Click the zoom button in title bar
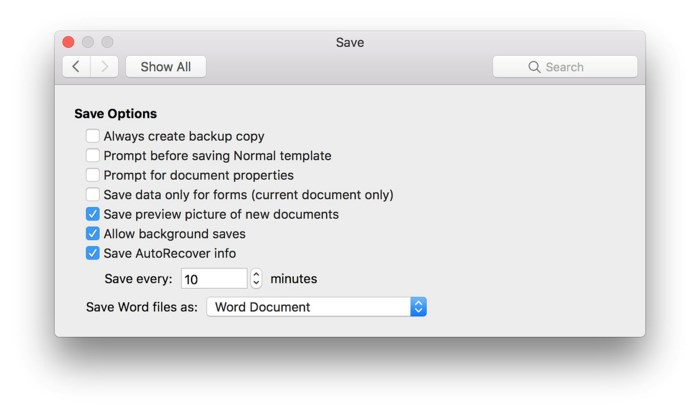Viewport: 700px width, 415px height. tap(107, 42)
